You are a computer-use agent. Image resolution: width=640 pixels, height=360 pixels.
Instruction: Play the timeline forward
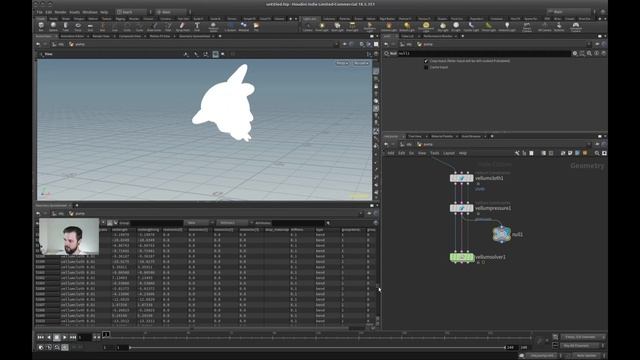tap(64, 337)
